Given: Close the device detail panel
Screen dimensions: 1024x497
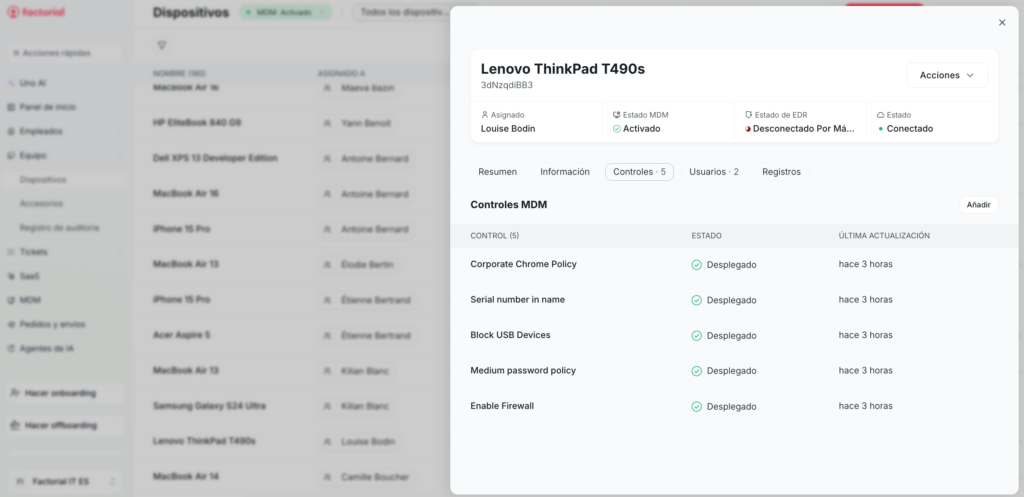Looking at the screenshot, I should tap(1002, 22).
